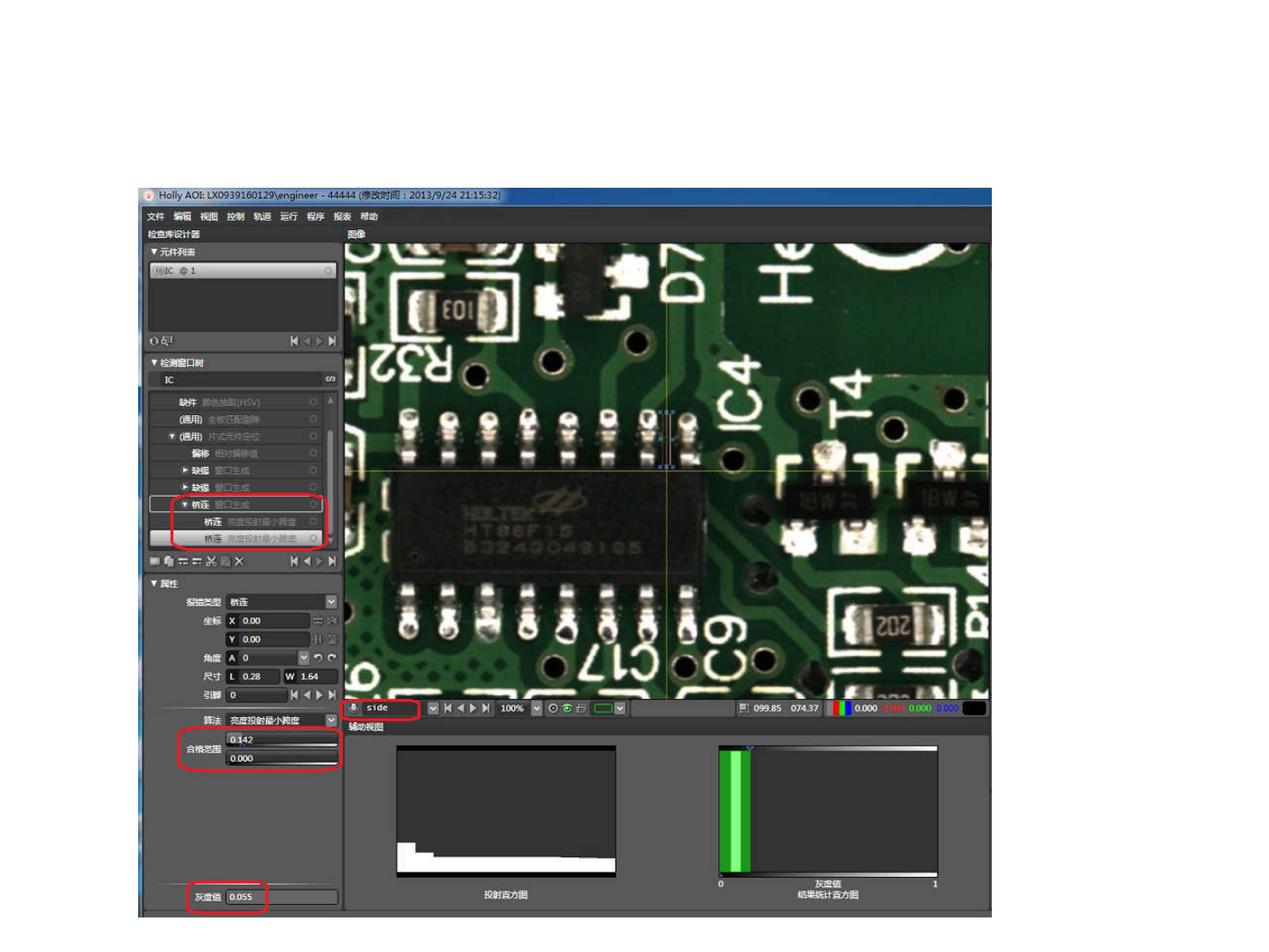Click the cut scissors icon
Viewport: 1269px width, 952px height.
pyautogui.click(x=211, y=561)
